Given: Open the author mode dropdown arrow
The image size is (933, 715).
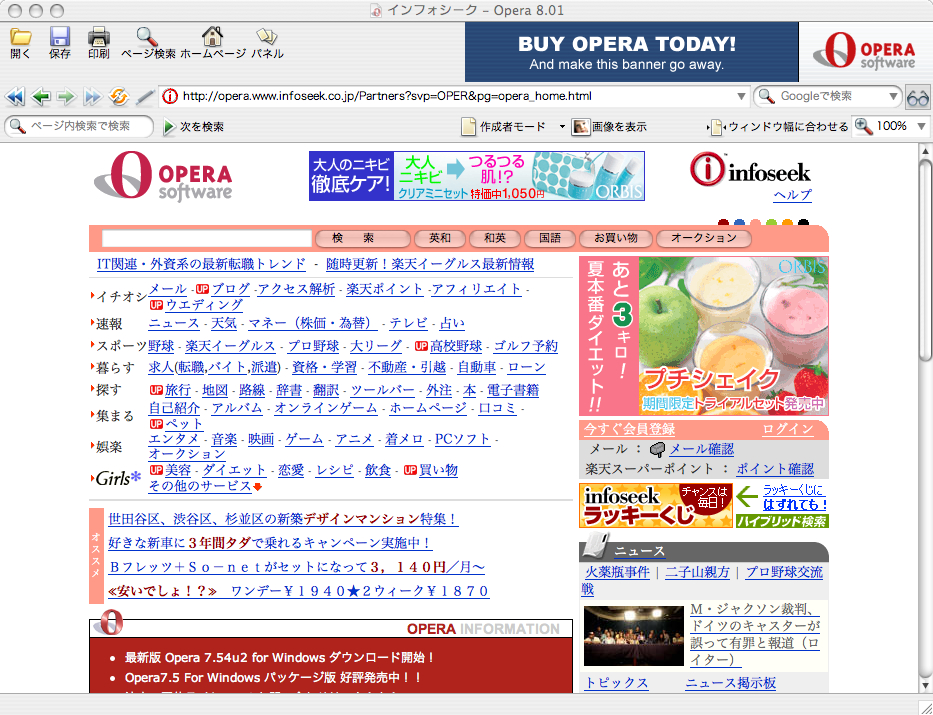Looking at the screenshot, I should (x=562, y=127).
